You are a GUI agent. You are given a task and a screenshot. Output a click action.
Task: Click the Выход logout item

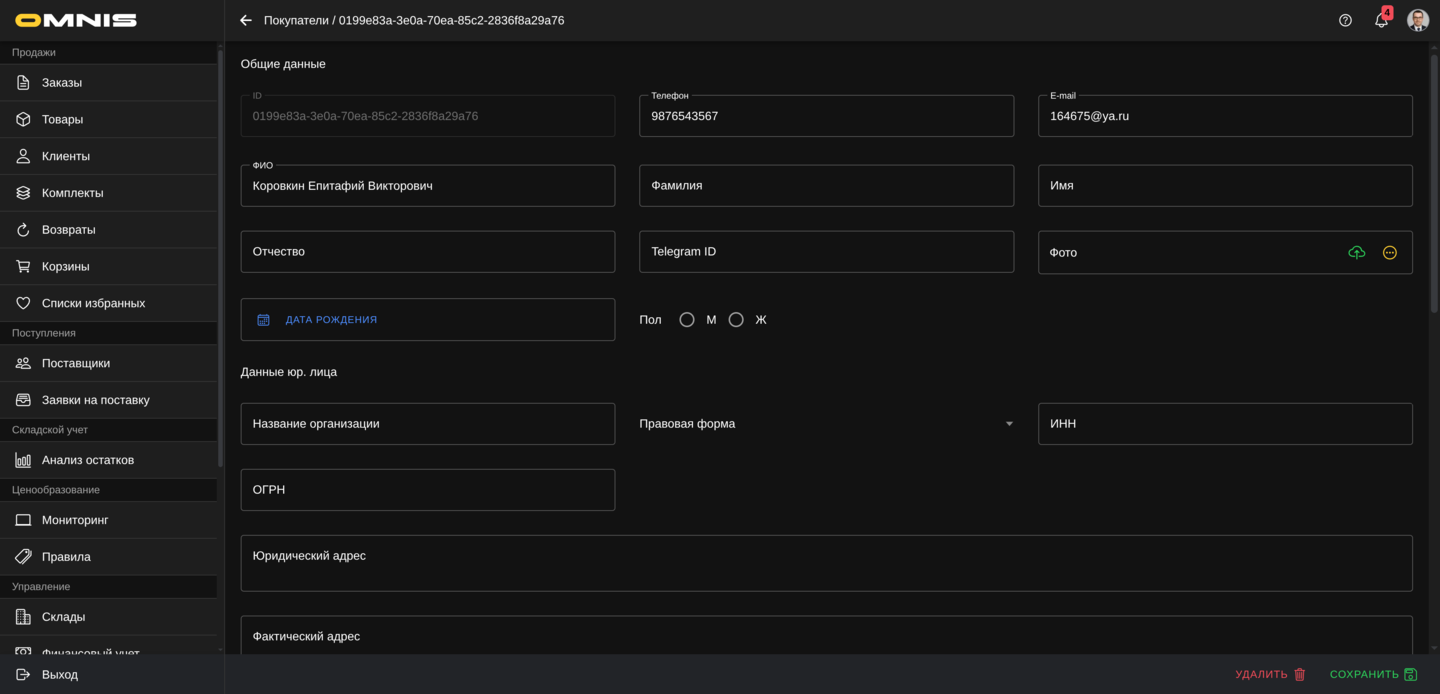[60, 675]
